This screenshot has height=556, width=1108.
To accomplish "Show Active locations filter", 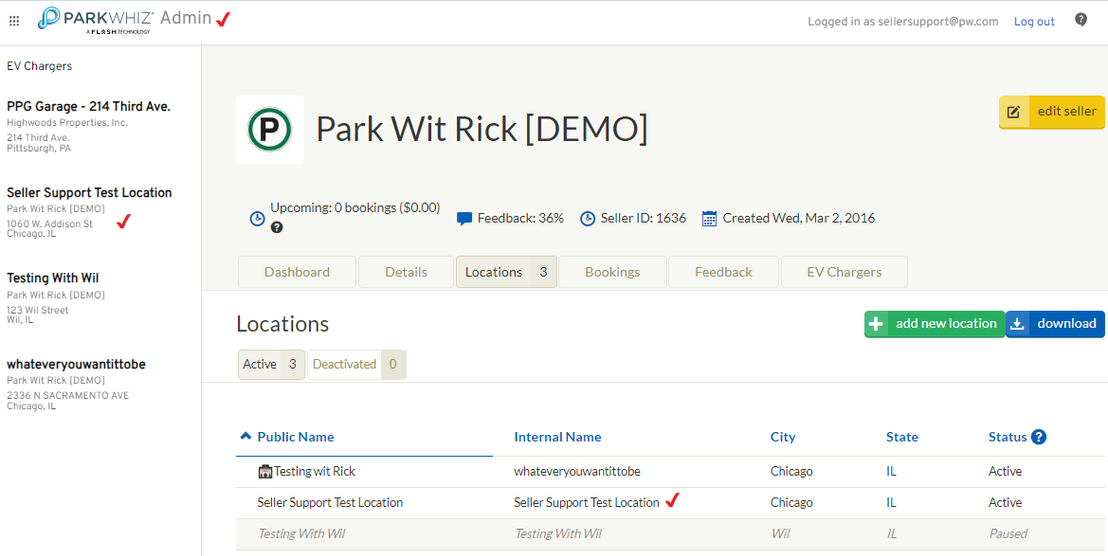I will tap(271, 365).
